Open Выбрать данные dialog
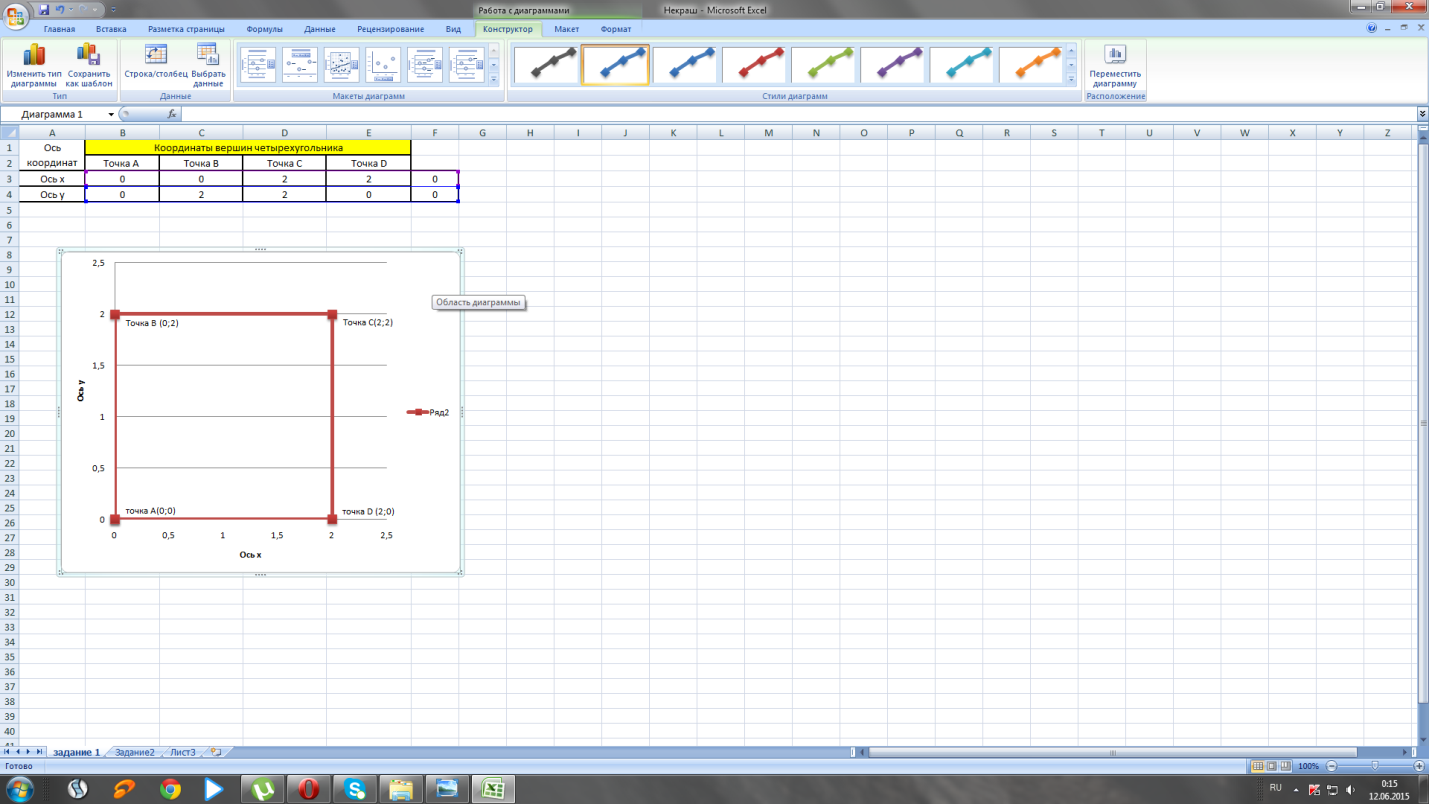 pos(208,66)
